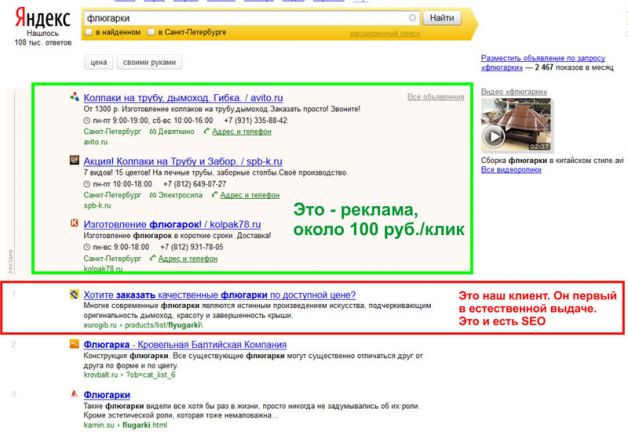Click the handset icon in spb-k.ru ad
The width and height of the screenshot is (628, 438).
click(x=215, y=195)
